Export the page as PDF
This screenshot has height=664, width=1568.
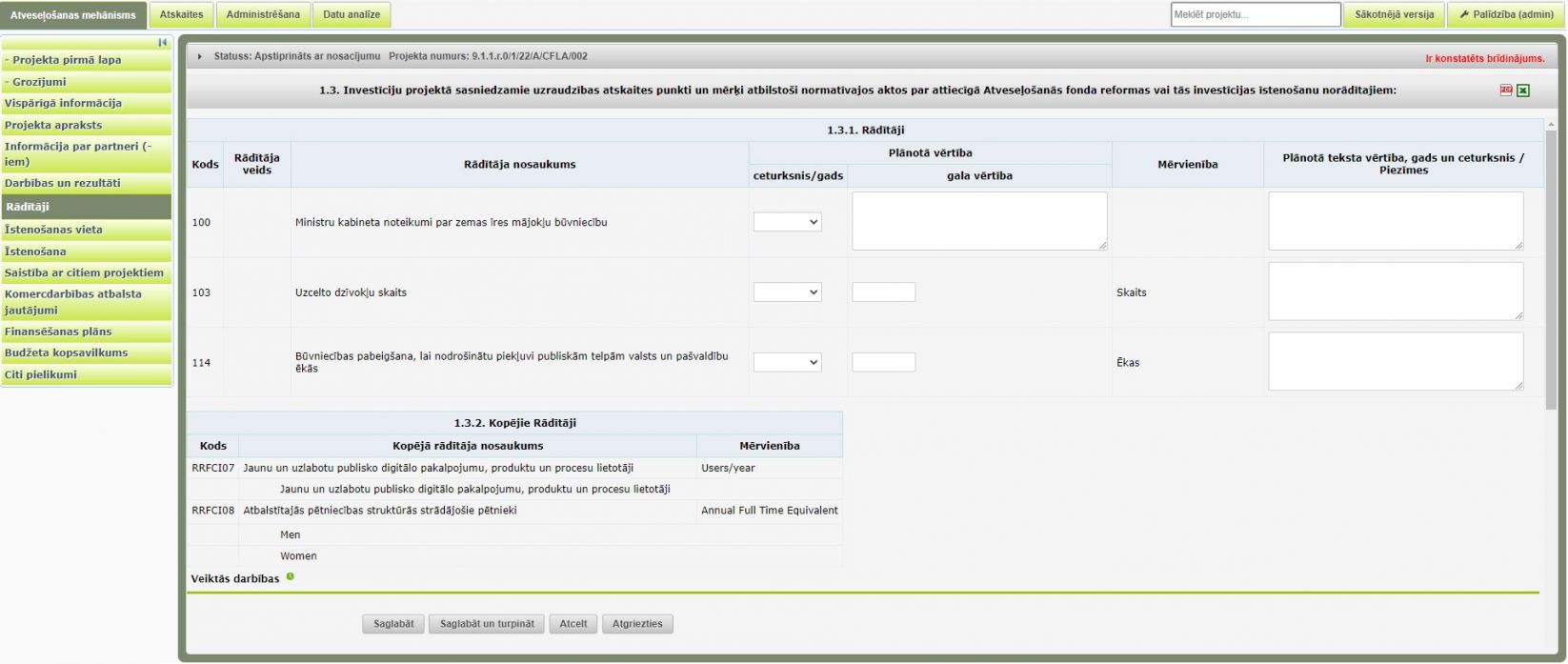point(1506,91)
